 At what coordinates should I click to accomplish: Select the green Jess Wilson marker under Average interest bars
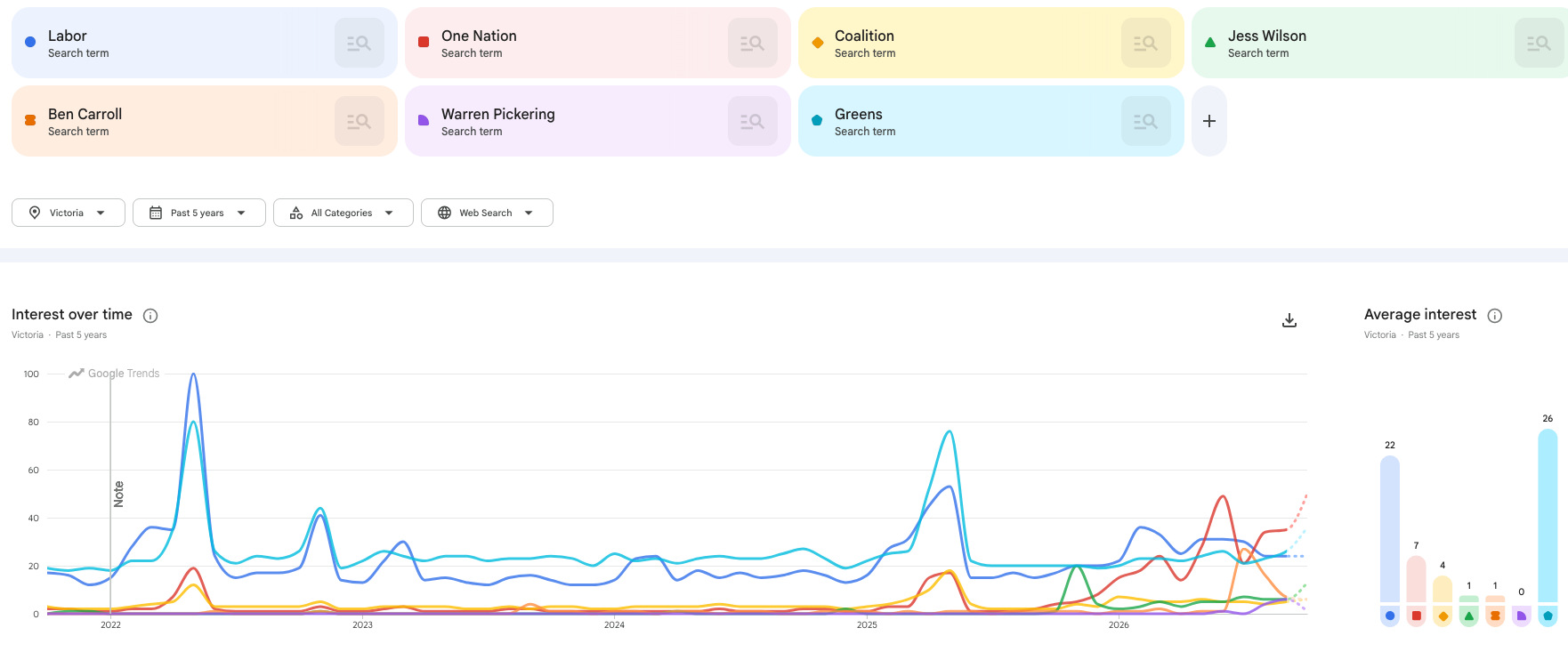pyautogui.click(x=1469, y=616)
